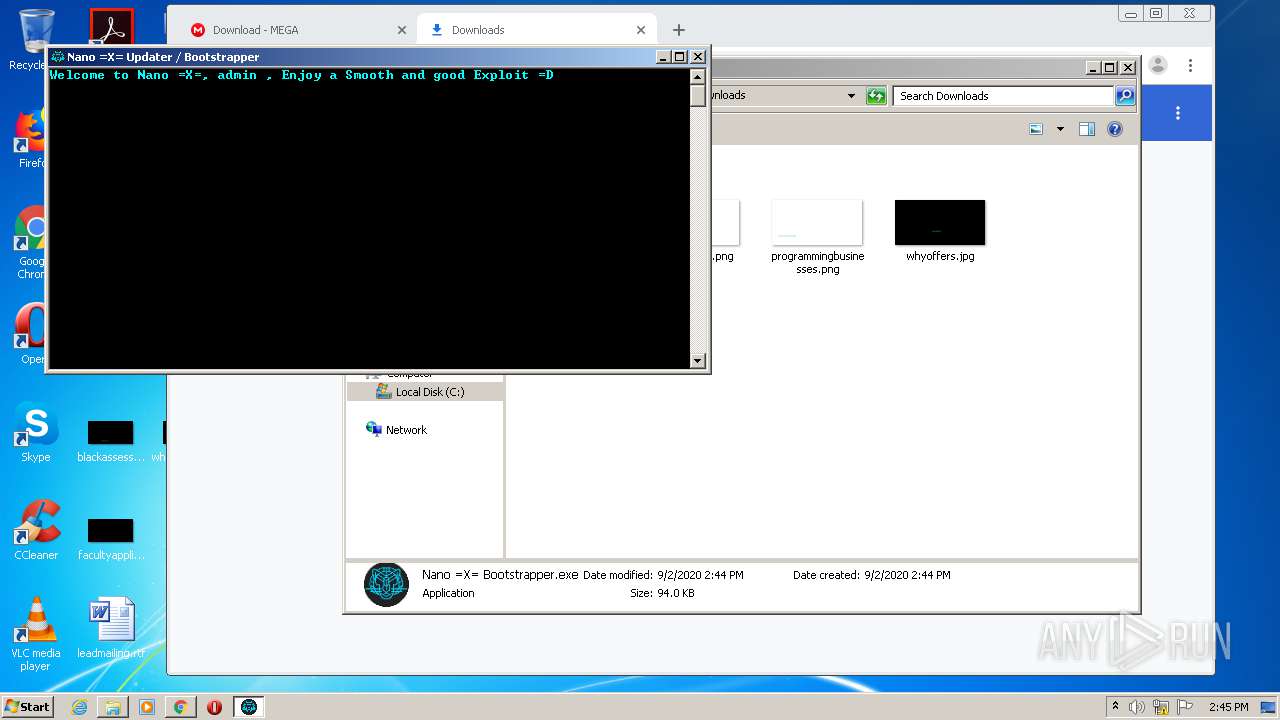This screenshot has height=720, width=1280.
Task: Click the Nano =X= console title bar icon
Action: [58, 57]
